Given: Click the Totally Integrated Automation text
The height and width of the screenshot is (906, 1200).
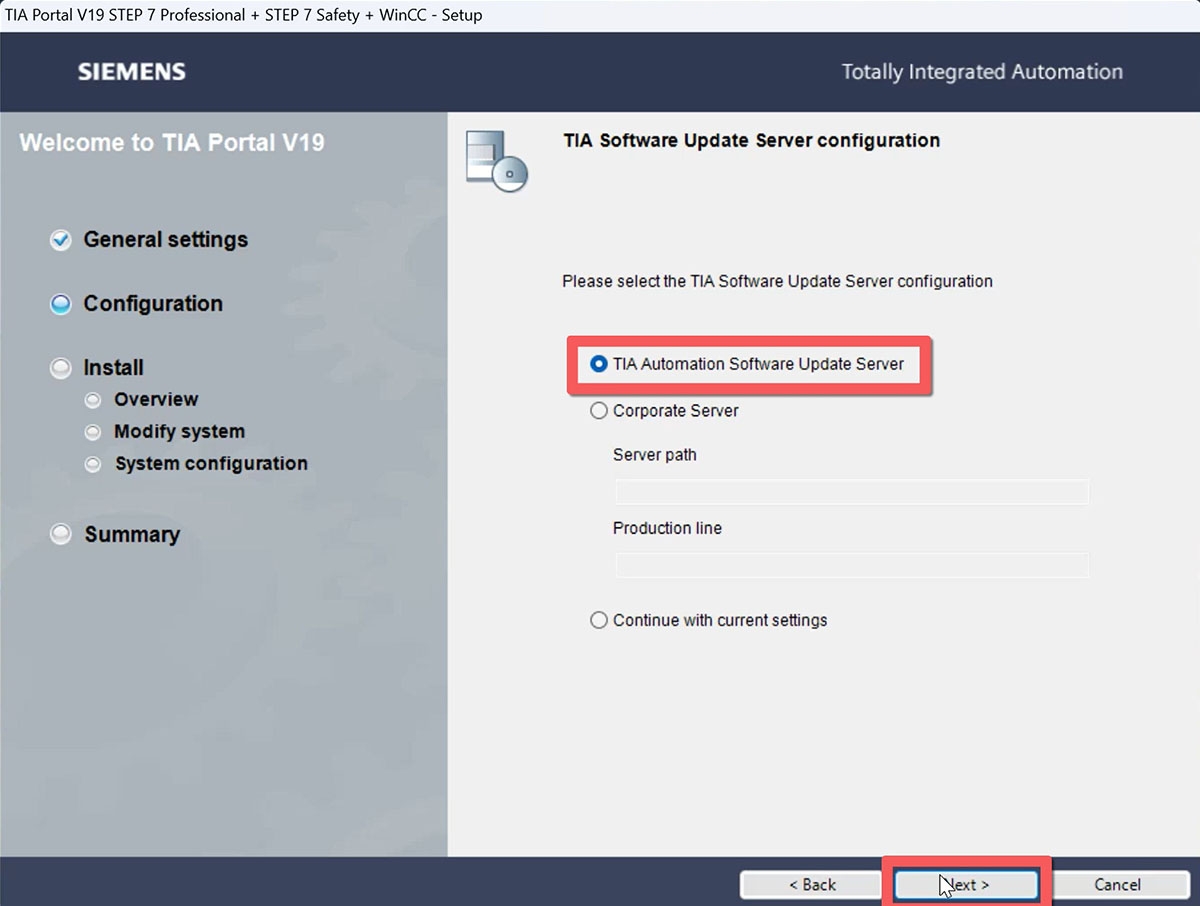Looking at the screenshot, I should click(x=982, y=72).
